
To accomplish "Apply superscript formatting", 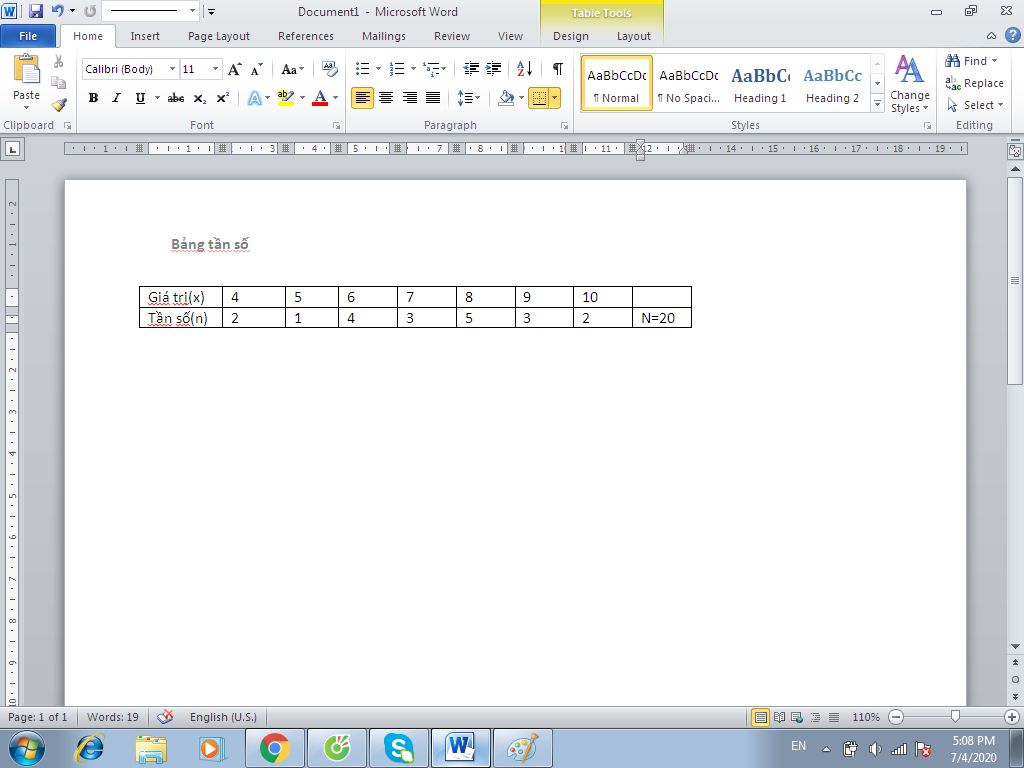I will pyautogui.click(x=223, y=98).
